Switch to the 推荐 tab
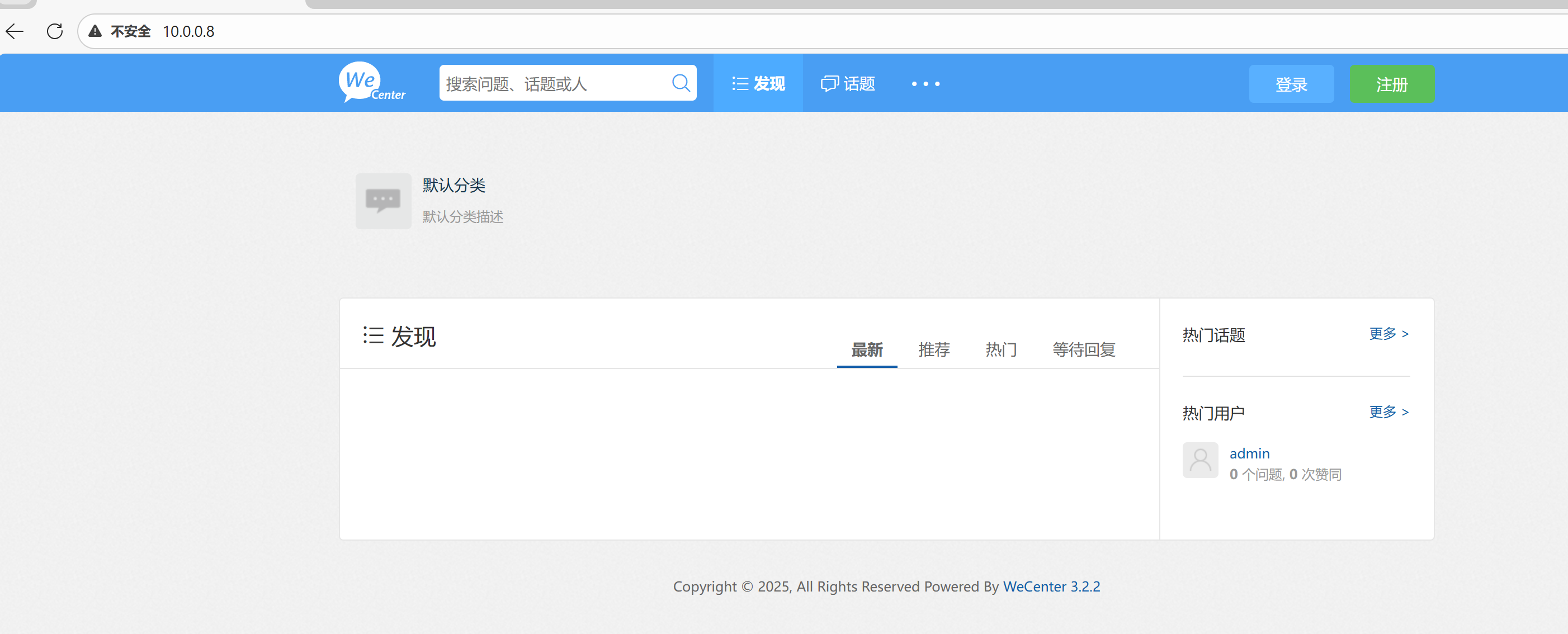This screenshot has width=1568, height=634. point(934,350)
